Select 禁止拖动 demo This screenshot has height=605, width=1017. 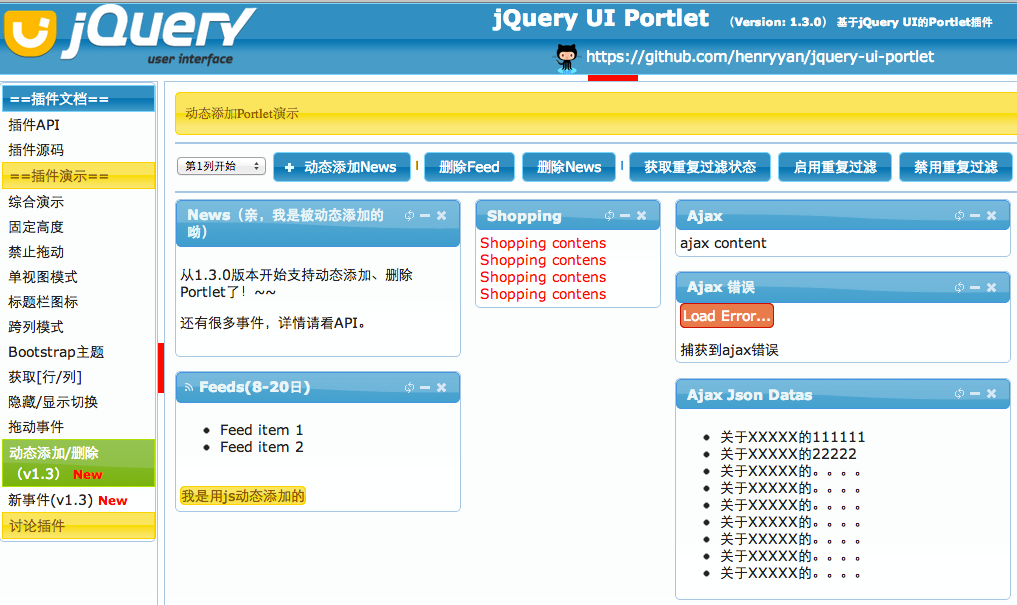tap(36, 252)
